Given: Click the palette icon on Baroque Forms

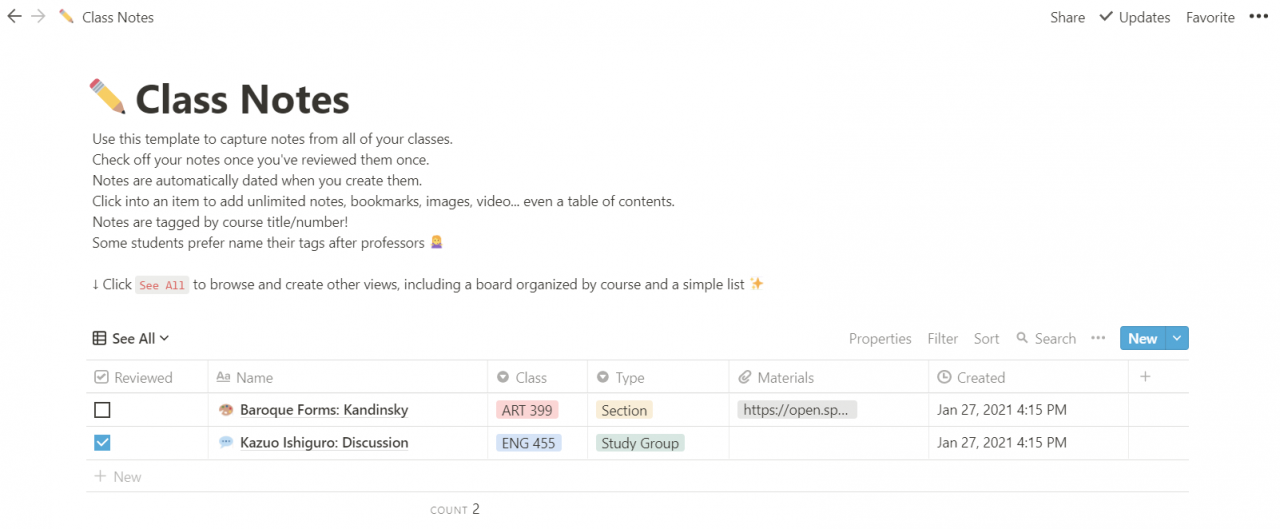Looking at the screenshot, I should (x=226, y=410).
